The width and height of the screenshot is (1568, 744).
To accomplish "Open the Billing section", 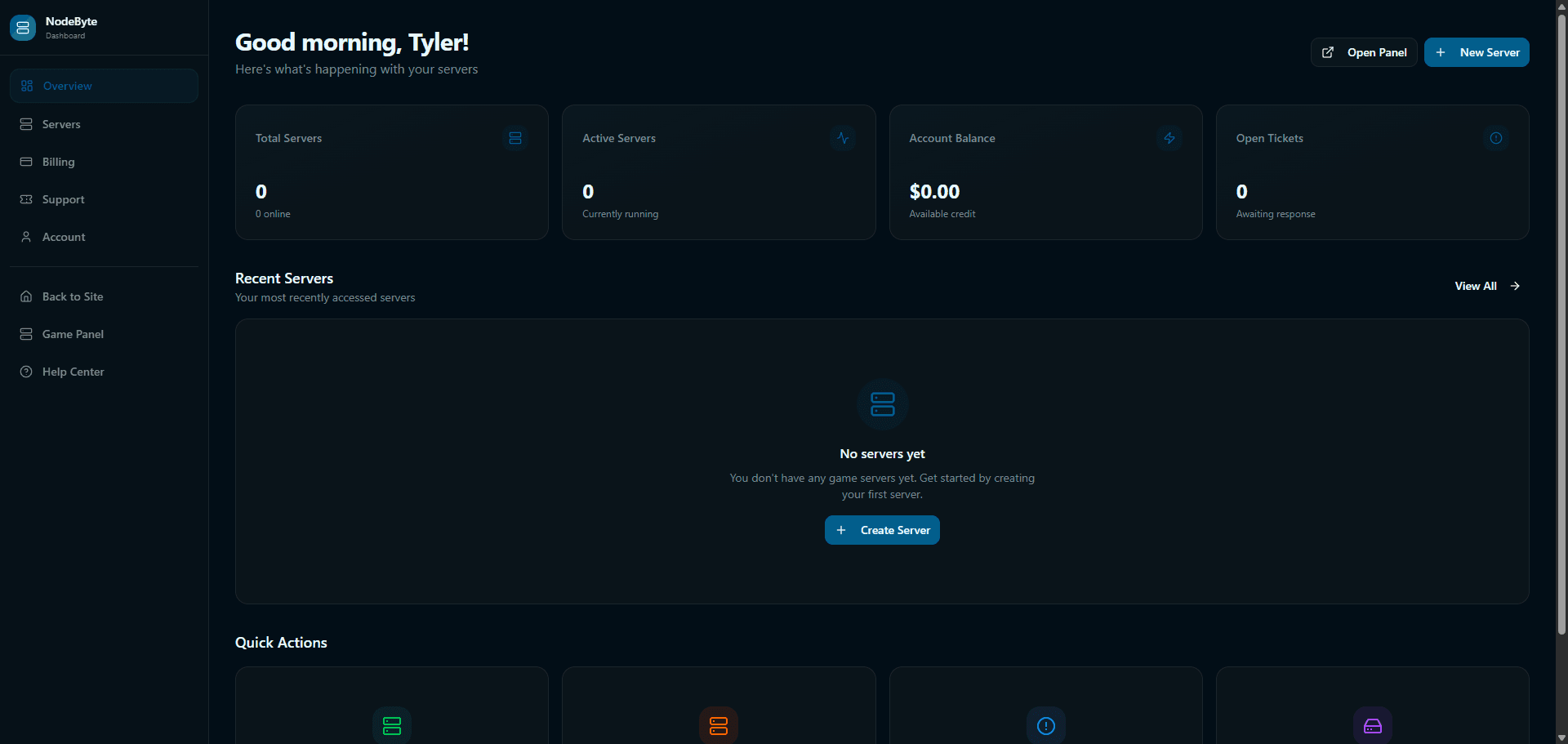I will 104,162.
